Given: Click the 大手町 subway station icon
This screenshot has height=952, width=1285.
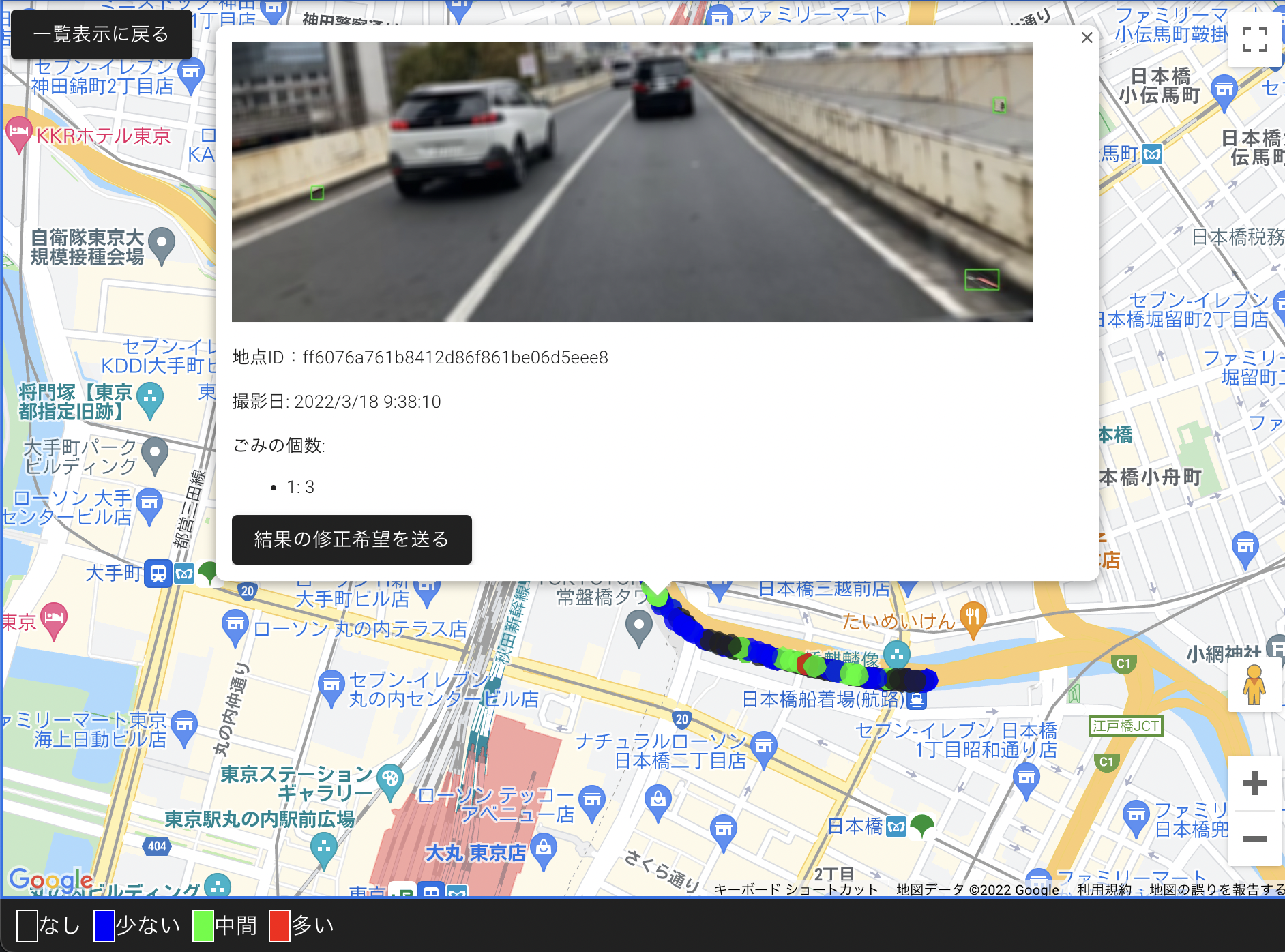Looking at the screenshot, I should (x=158, y=574).
